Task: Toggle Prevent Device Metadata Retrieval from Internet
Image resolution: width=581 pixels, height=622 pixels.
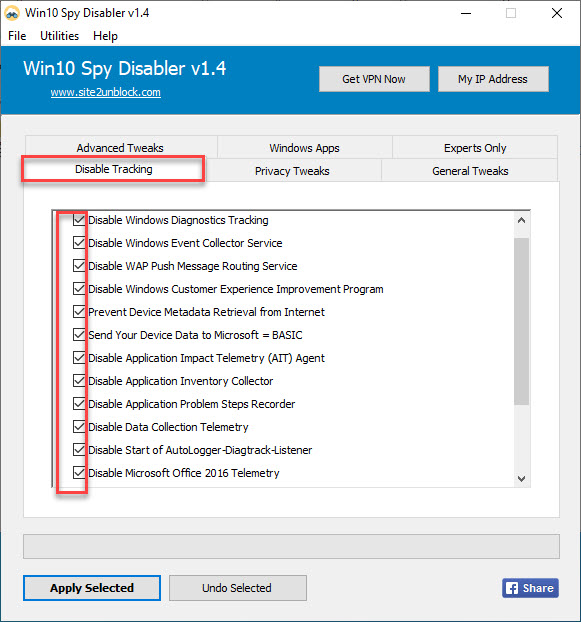Action: [79, 312]
